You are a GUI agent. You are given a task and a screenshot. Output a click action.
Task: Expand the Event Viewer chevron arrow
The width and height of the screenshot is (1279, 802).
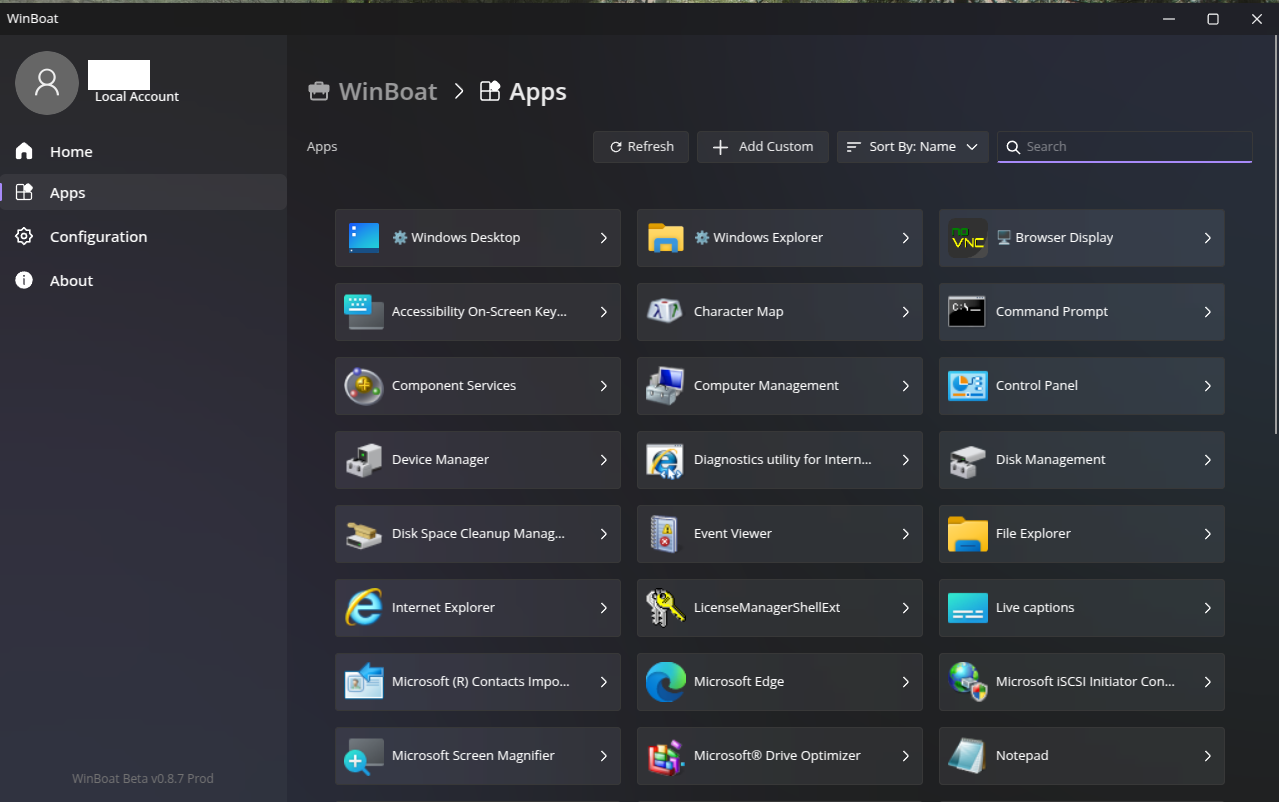coord(905,534)
